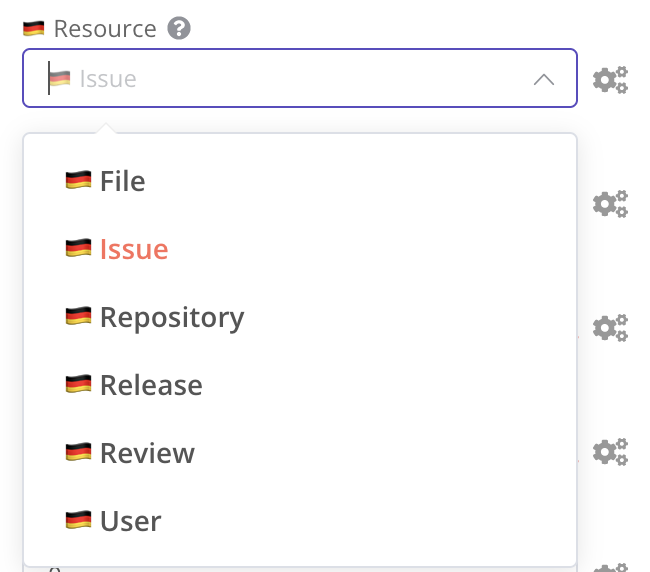The height and width of the screenshot is (572, 650).
Task: Select File from the Resource list
Action: point(122,181)
